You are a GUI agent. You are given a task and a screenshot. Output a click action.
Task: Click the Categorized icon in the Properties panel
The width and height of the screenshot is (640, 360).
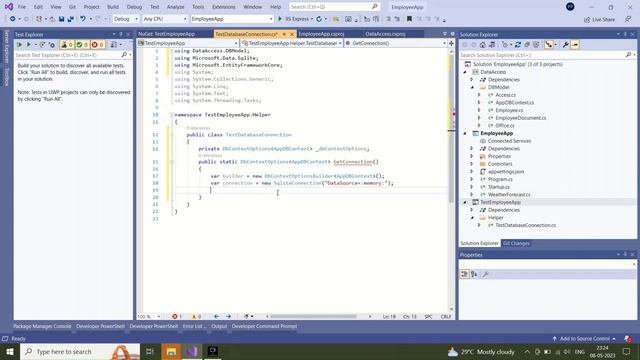[464, 274]
